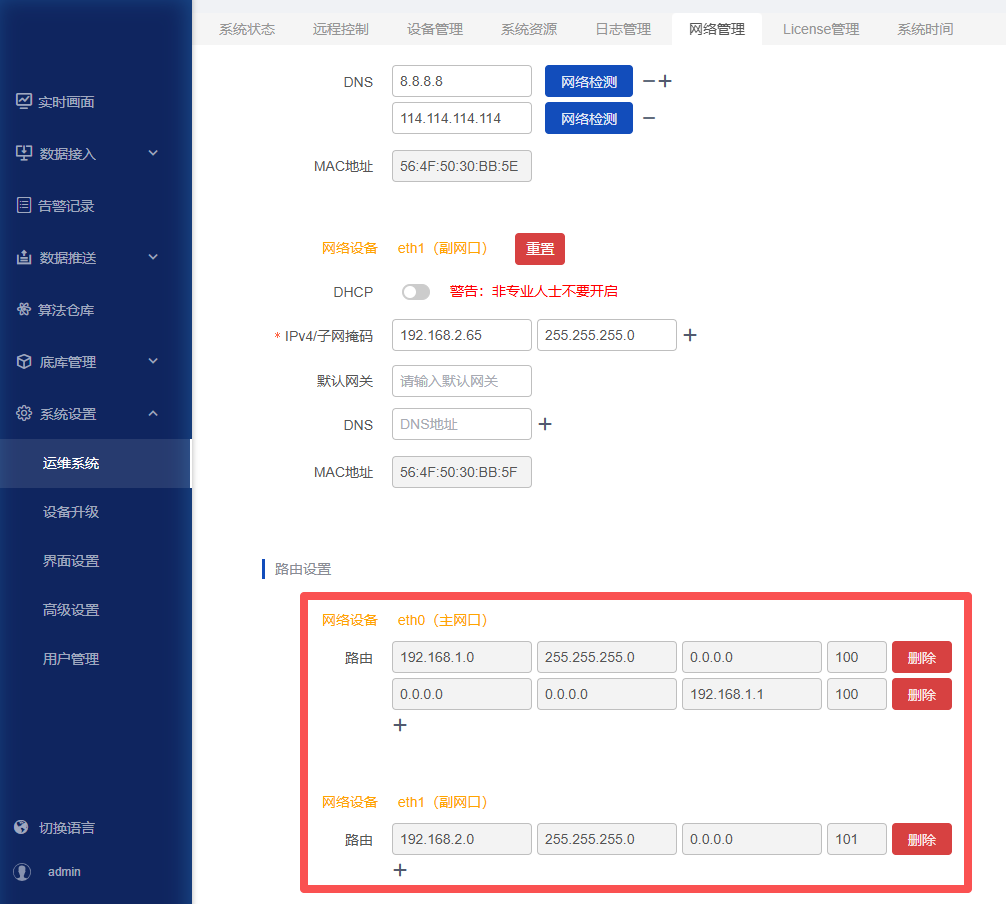Remove the 114.114.114.114 DNS entry with minus icon
The image size is (1006, 904).
pyautogui.click(x=649, y=118)
